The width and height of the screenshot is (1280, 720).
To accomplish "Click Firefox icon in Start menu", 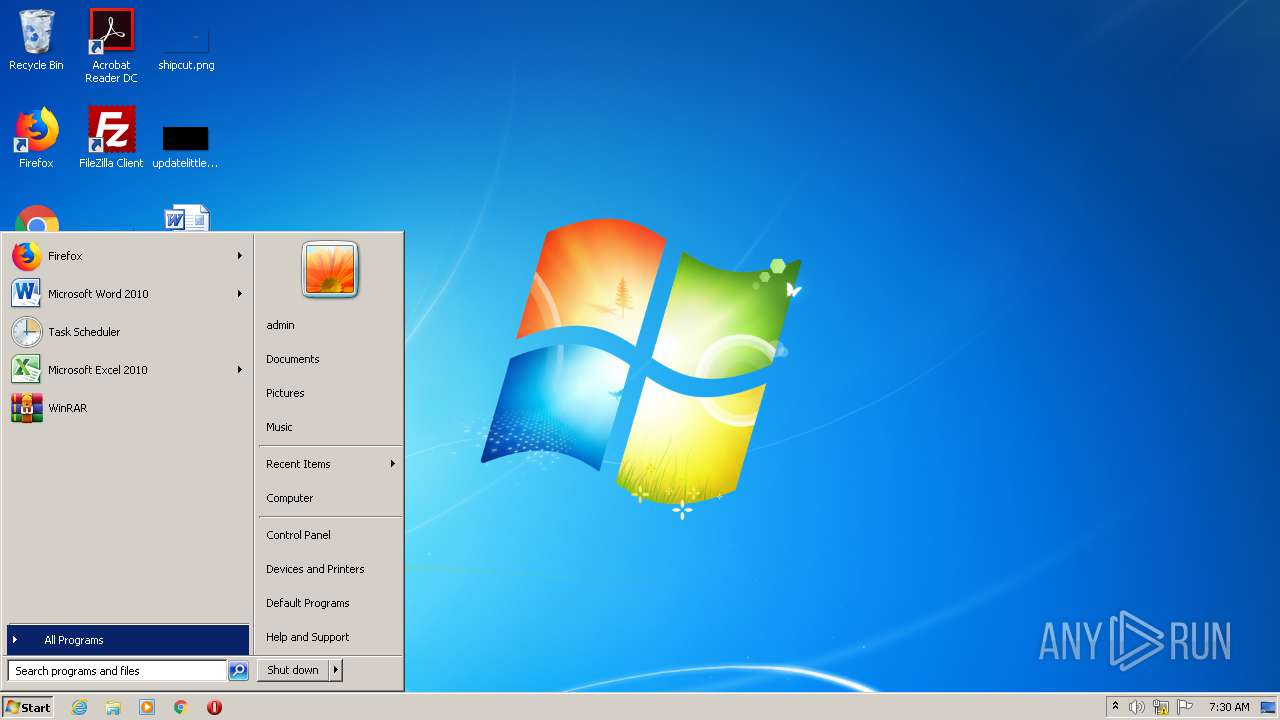I will pyautogui.click(x=27, y=256).
